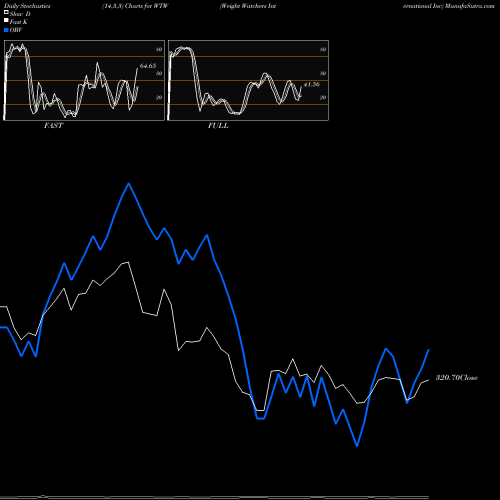Viewport: 500px width, 500px height.
Task: Click the 64.65 value in FAST chart
Action: 148,66
